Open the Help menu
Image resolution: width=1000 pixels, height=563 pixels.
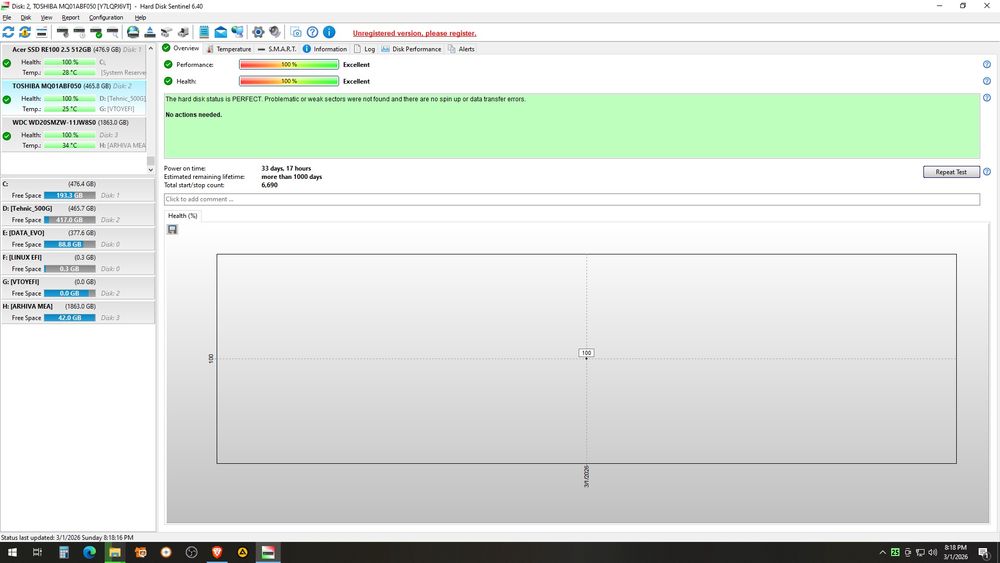[x=140, y=18]
